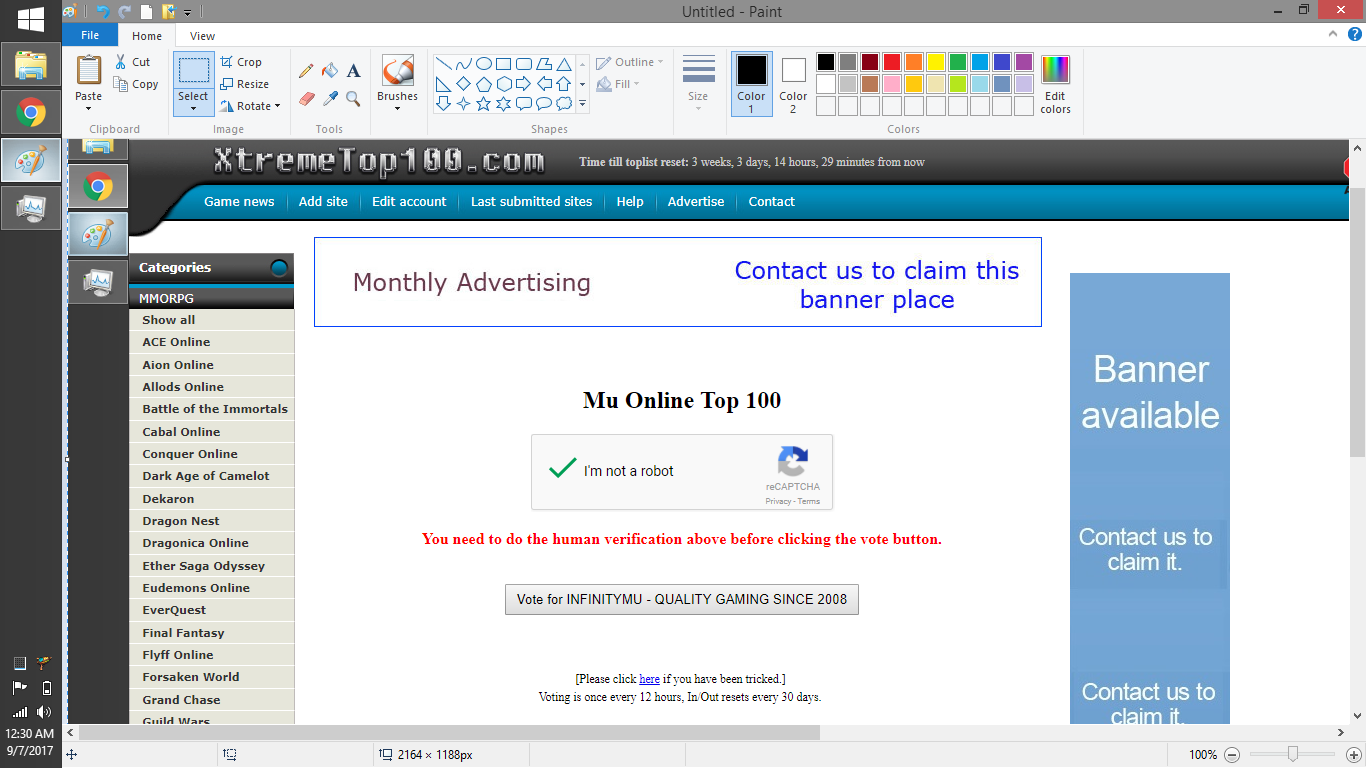
Task: Open the Windows Start button
Action: coord(30,19)
